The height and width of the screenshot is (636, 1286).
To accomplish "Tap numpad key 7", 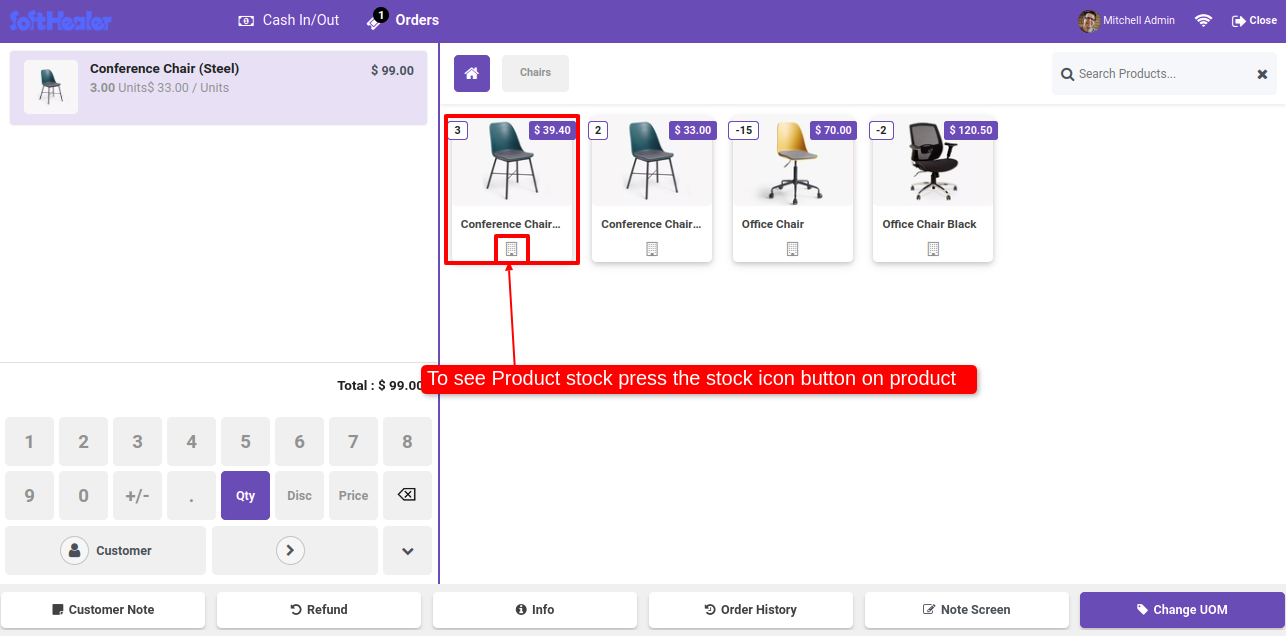I will 353,441.
